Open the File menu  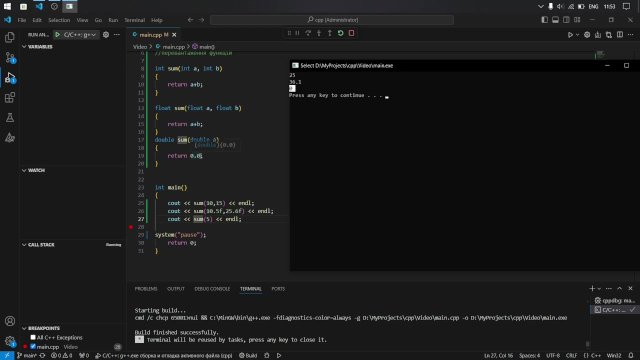click(22, 20)
